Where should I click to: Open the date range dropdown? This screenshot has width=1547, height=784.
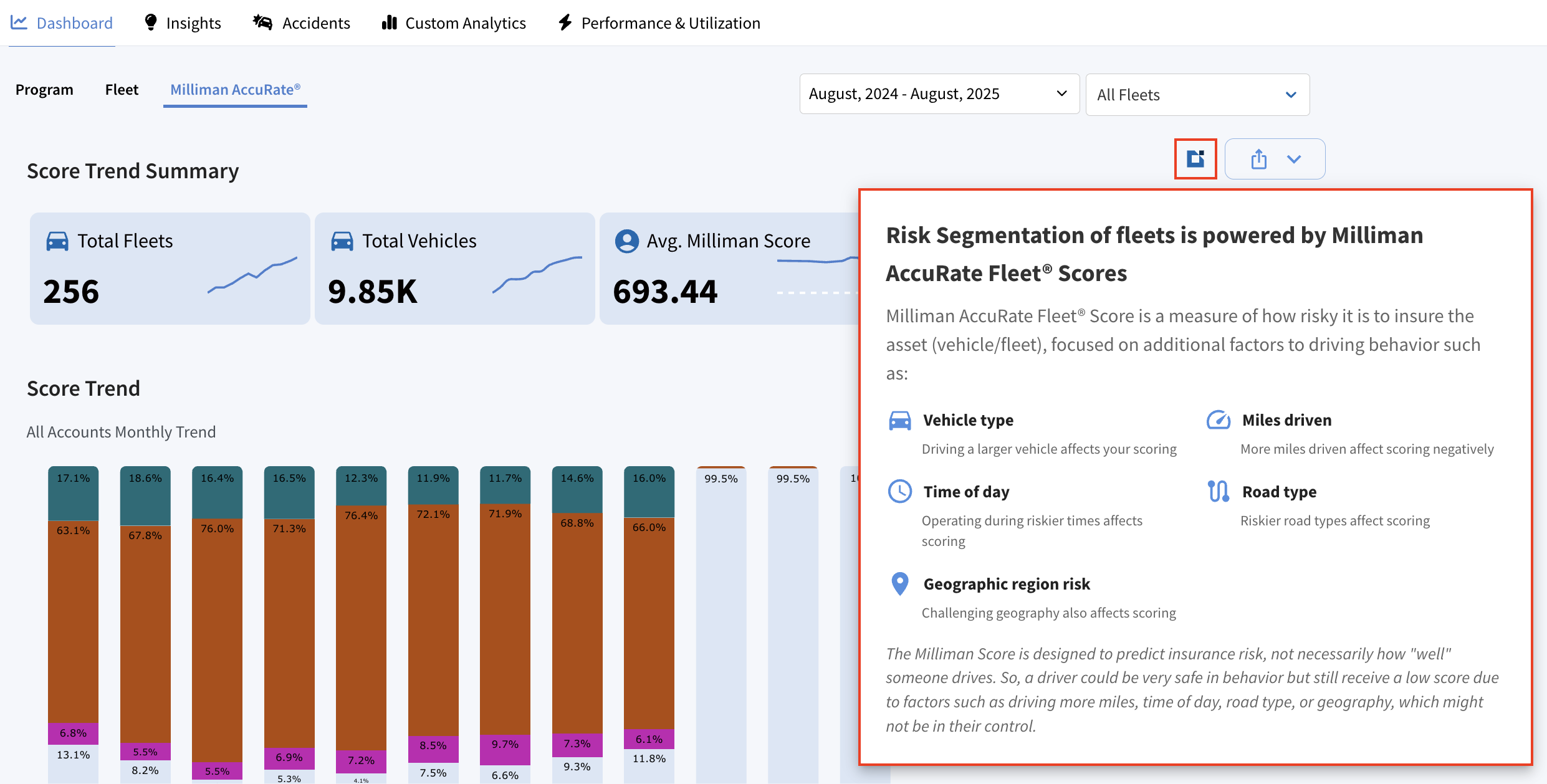coord(939,94)
